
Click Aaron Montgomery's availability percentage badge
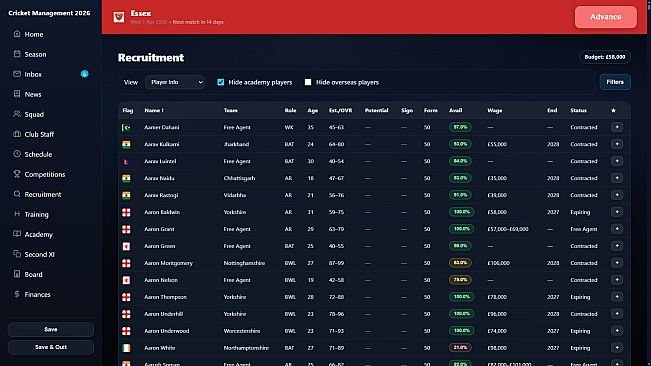coord(460,263)
